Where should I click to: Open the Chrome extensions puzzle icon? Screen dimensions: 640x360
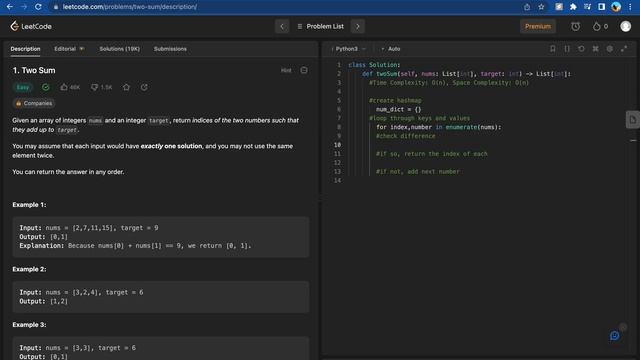[x=573, y=7]
